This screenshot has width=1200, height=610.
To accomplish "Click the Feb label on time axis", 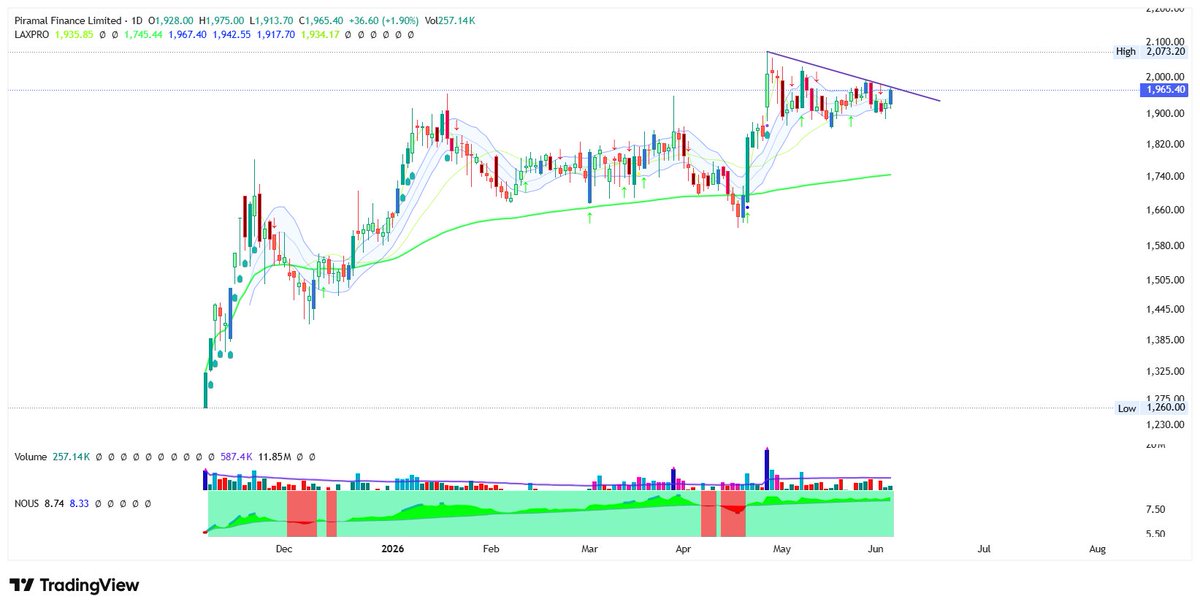I will pyautogui.click(x=490, y=549).
